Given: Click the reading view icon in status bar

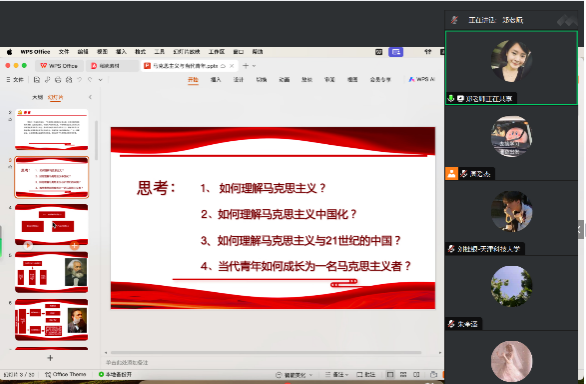Looking at the screenshot, I should pos(416,374).
